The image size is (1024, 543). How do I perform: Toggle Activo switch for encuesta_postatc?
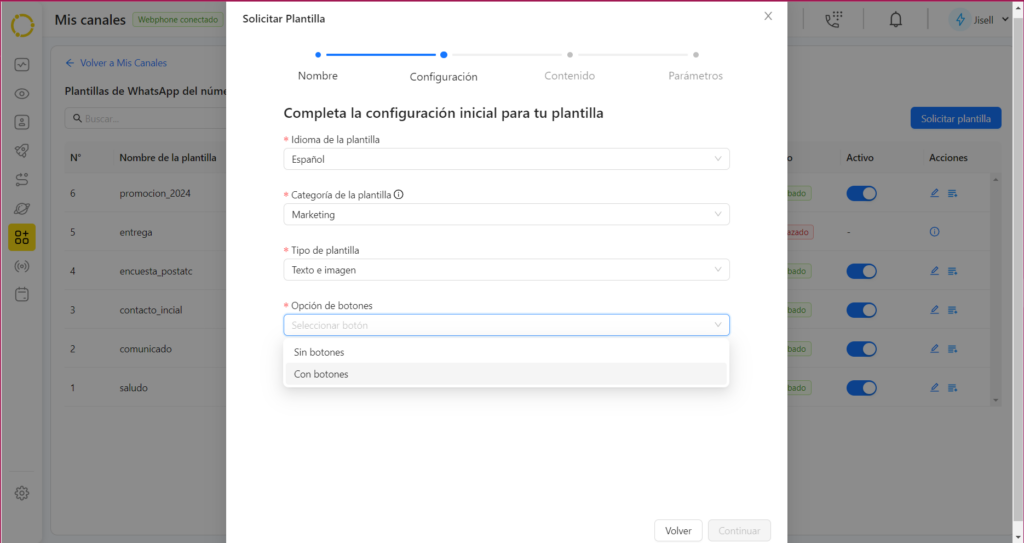click(861, 271)
